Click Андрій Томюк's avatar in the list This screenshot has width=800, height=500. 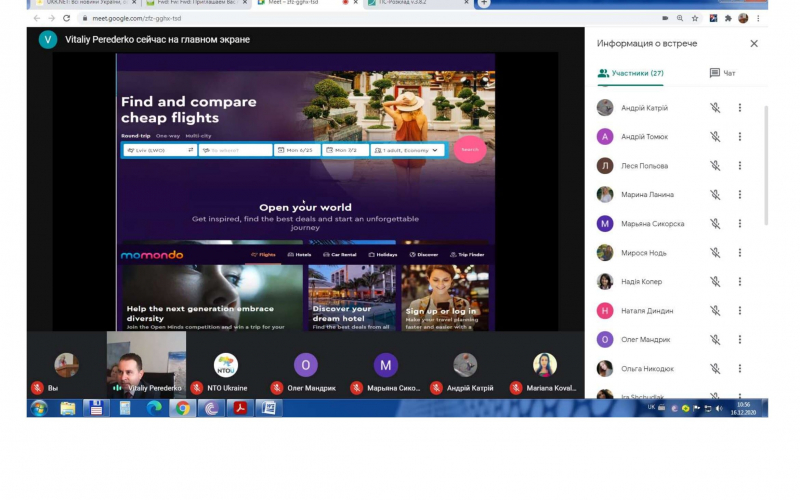[x=605, y=137]
